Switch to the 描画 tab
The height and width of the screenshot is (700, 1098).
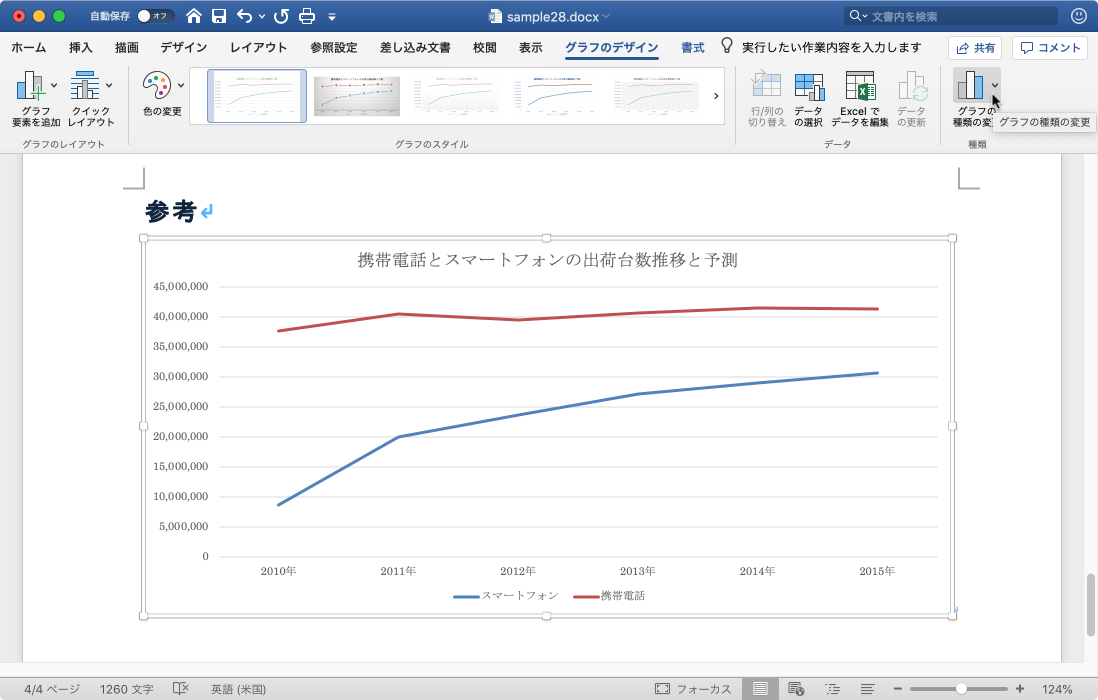click(127, 48)
